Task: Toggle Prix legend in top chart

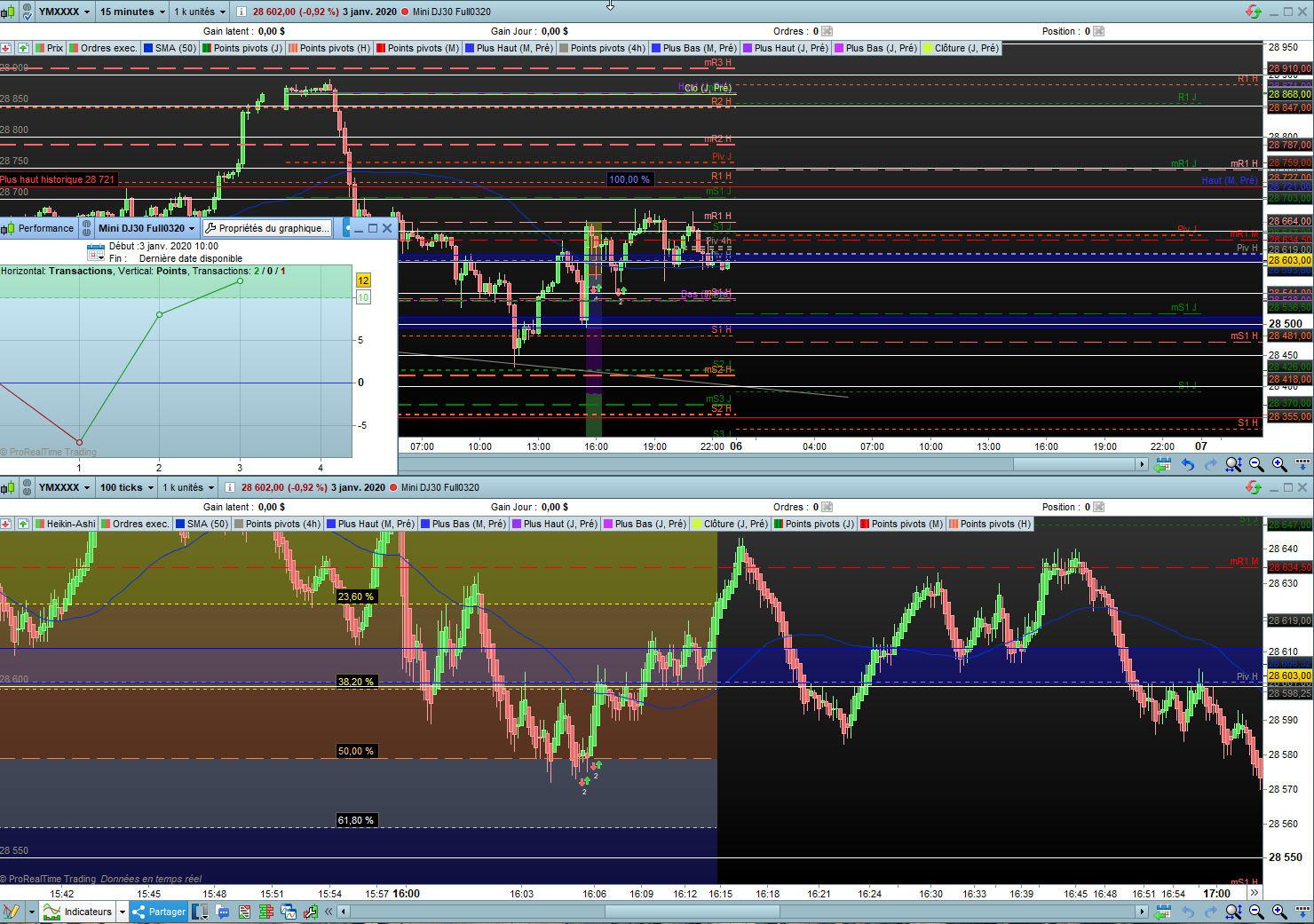Action: pos(49,48)
